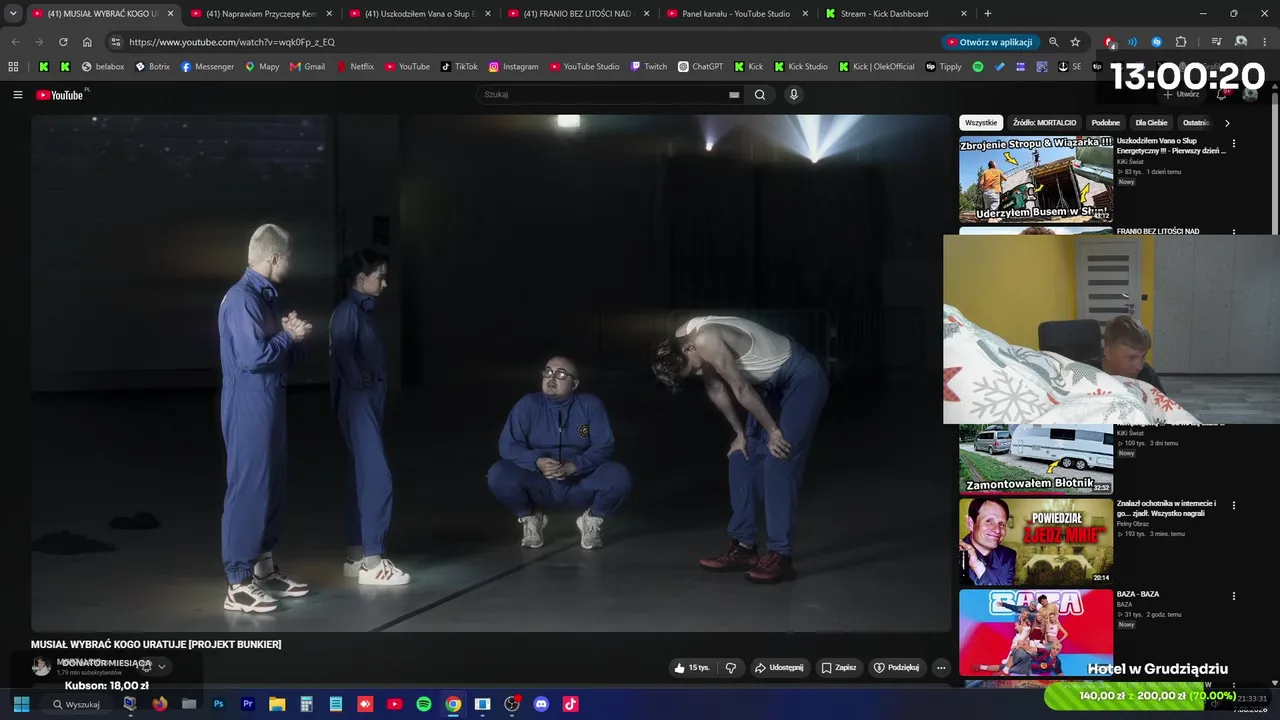Select the Podobne filter chip
1280x720 pixels.
coord(1106,123)
